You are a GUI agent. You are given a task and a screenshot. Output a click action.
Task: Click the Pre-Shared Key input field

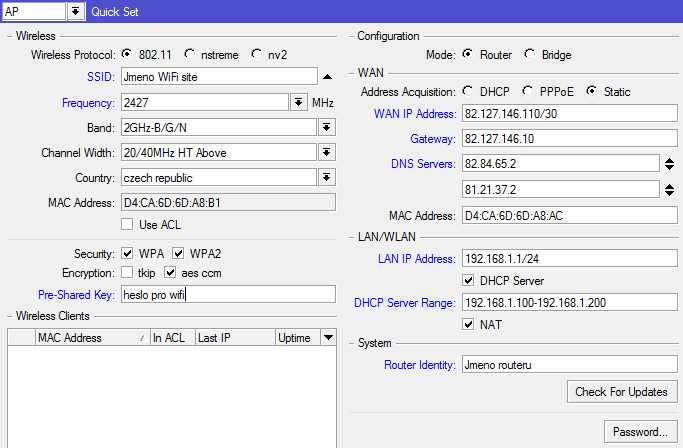[226, 294]
